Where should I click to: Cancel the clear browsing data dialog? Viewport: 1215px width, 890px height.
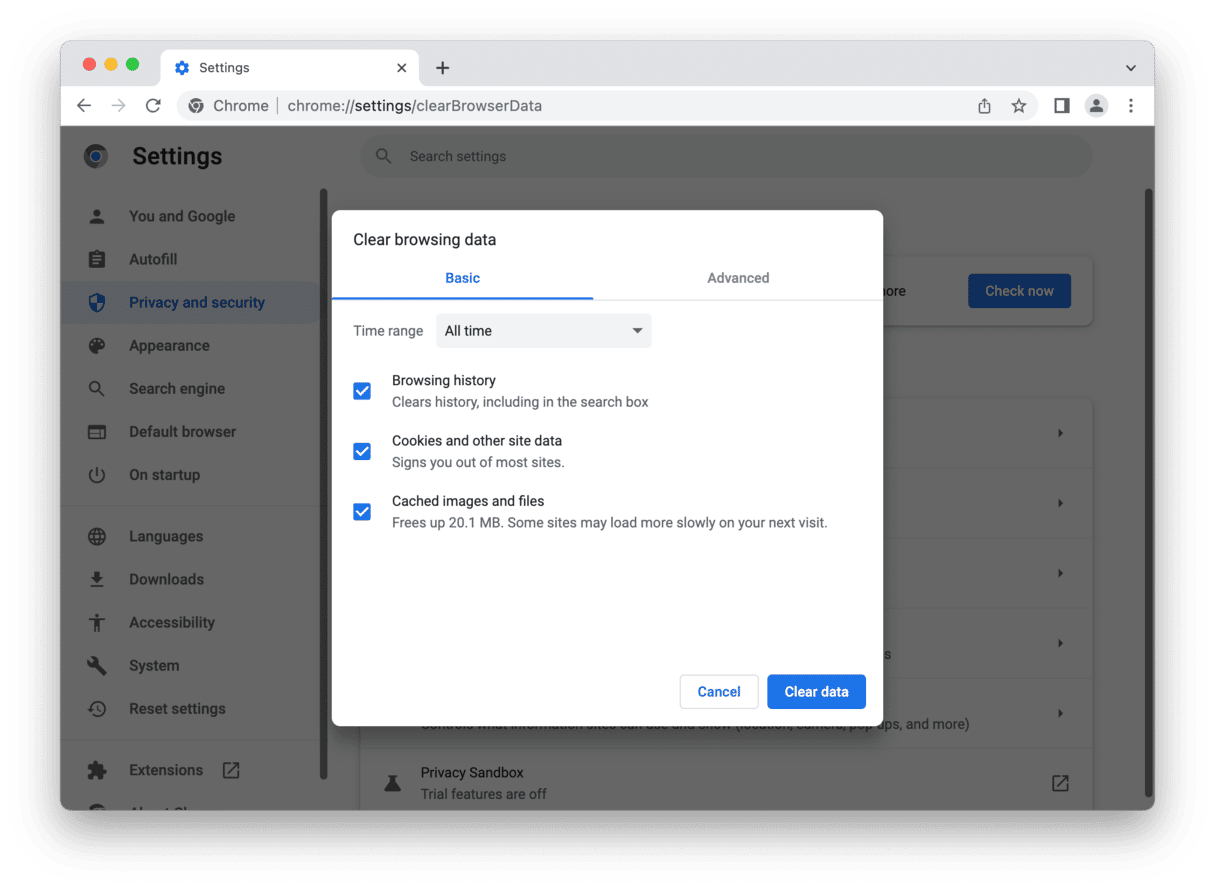point(718,691)
